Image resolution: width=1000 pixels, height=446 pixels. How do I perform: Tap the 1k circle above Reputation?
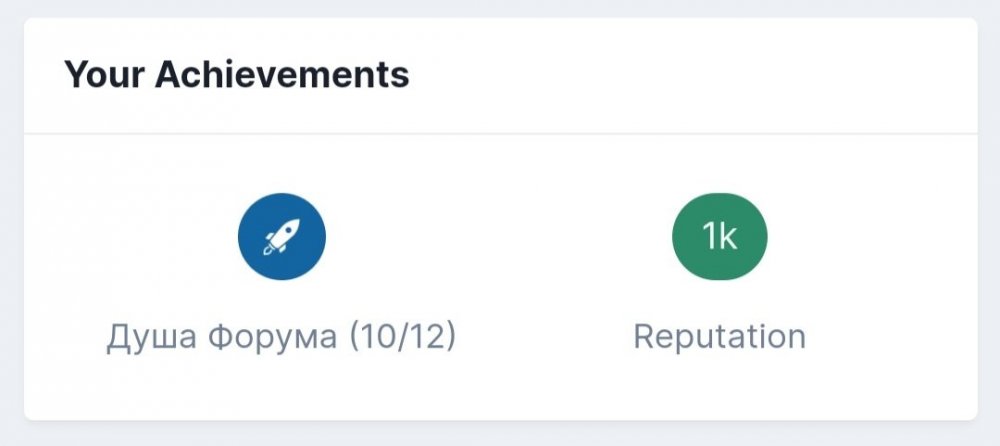(x=719, y=237)
